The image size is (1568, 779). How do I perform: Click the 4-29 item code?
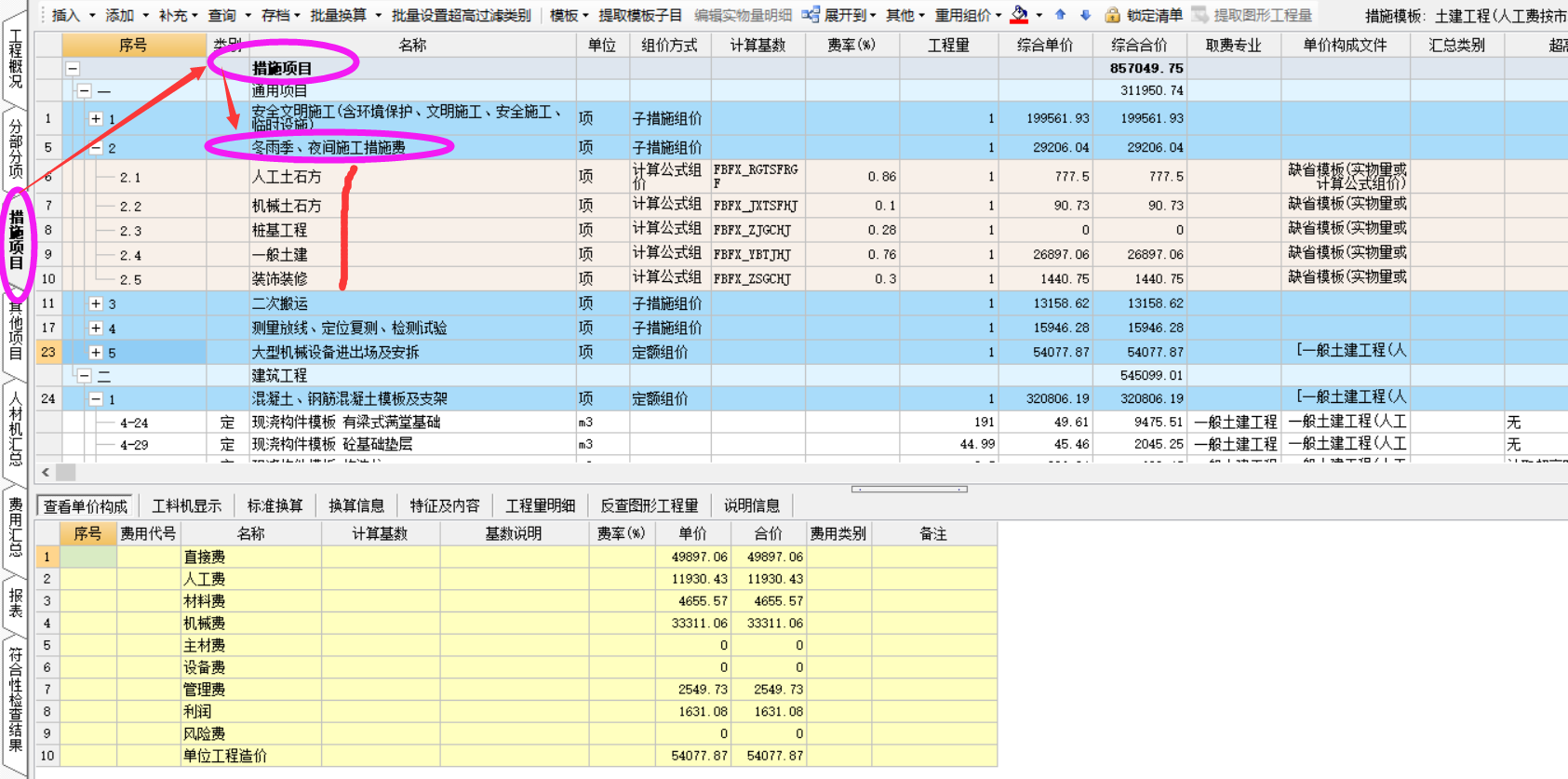134,445
